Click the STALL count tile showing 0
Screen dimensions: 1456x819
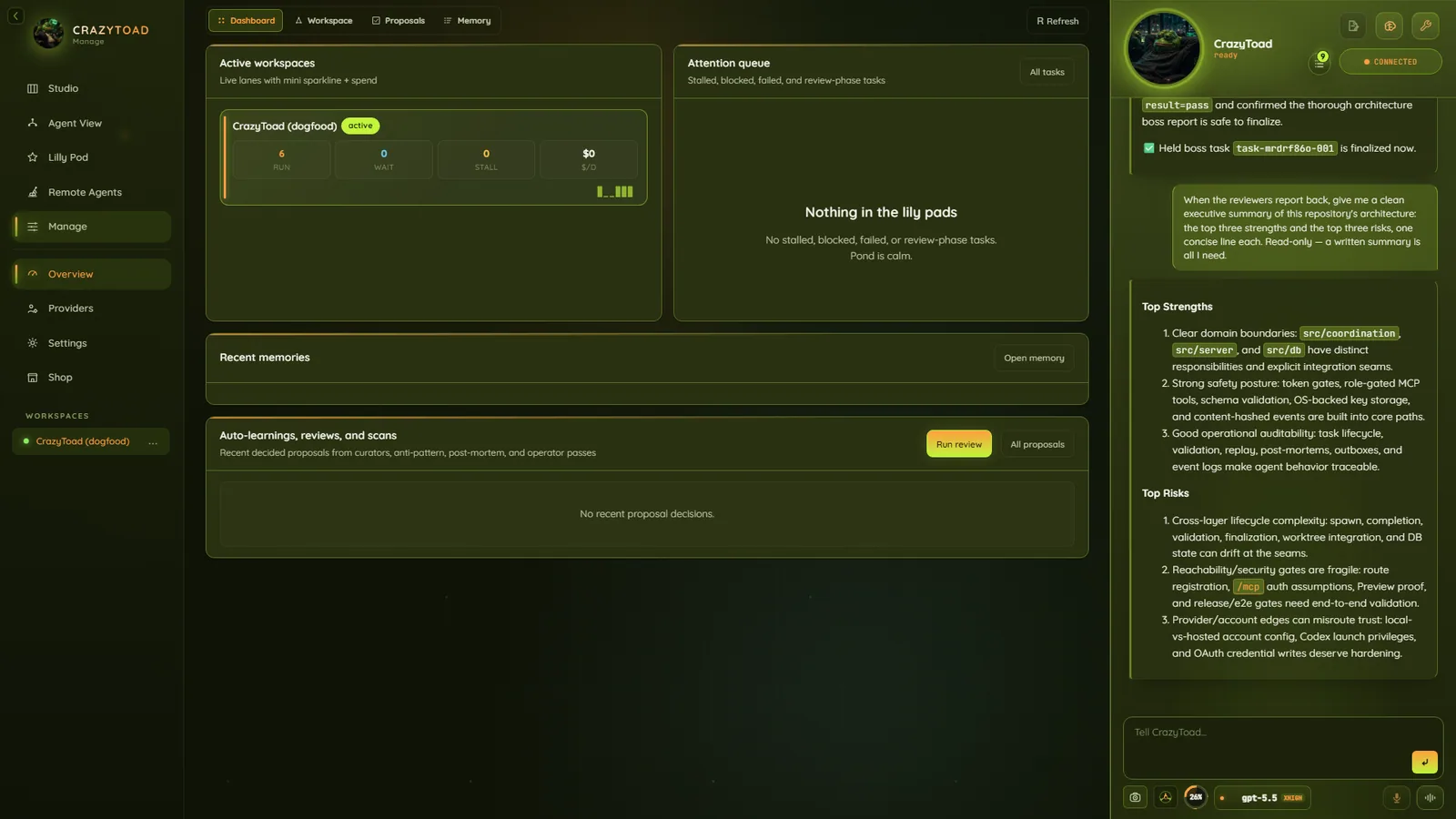486,159
